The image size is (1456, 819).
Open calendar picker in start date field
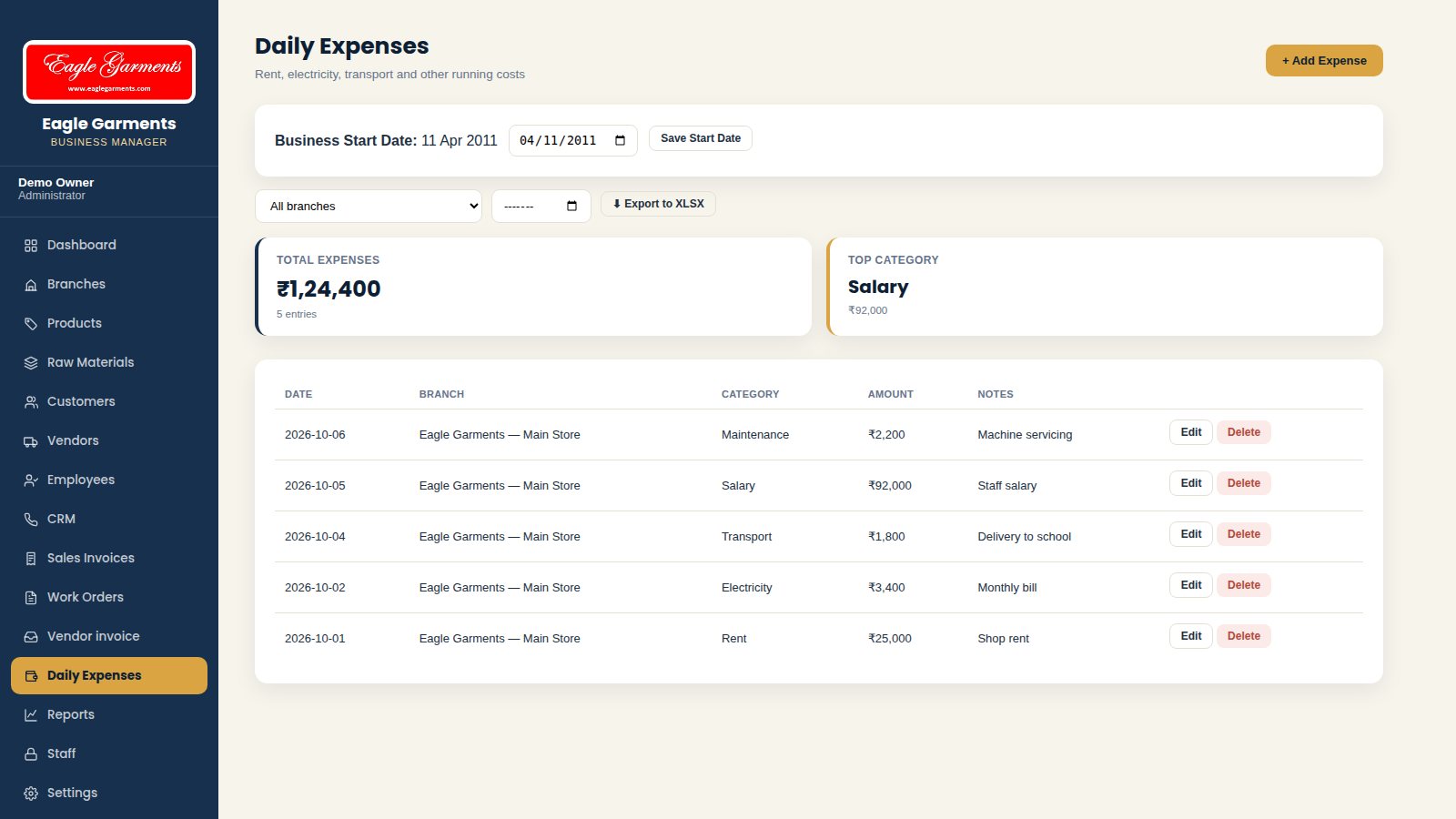[620, 140]
